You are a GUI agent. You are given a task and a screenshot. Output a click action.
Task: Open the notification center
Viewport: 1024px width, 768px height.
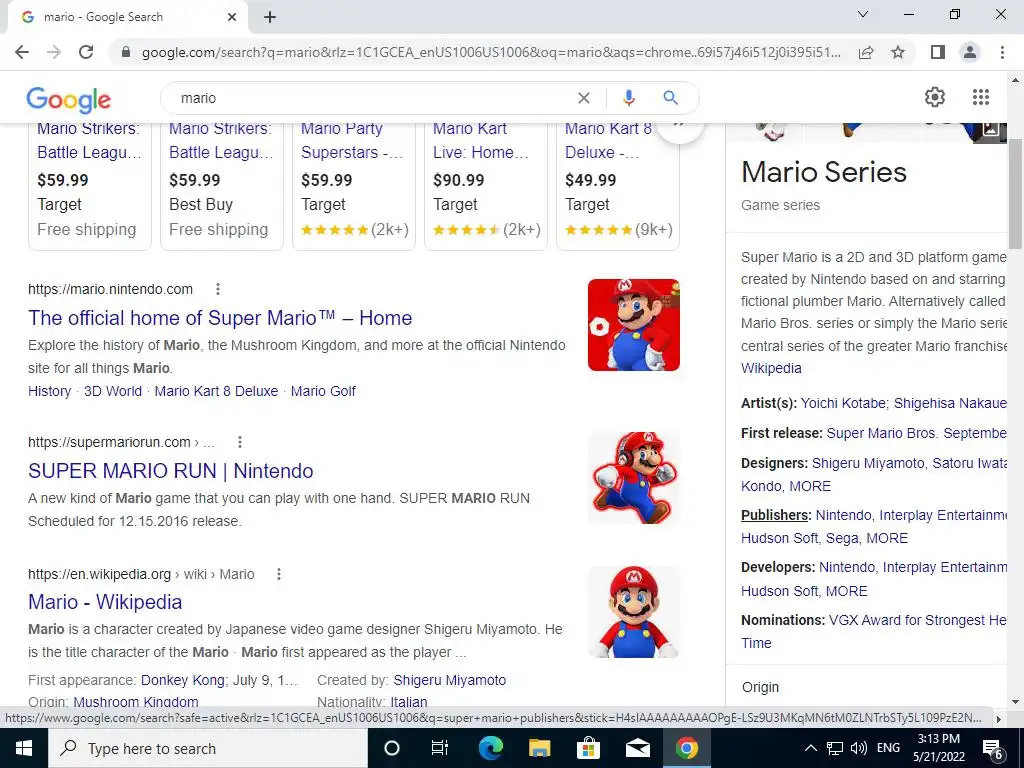[993, 749]
